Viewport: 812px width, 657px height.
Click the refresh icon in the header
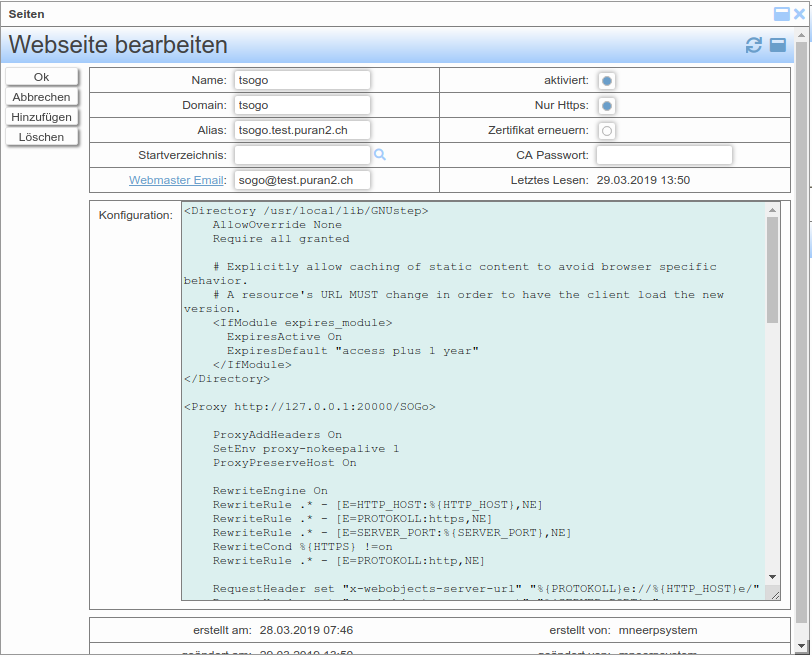754,45
